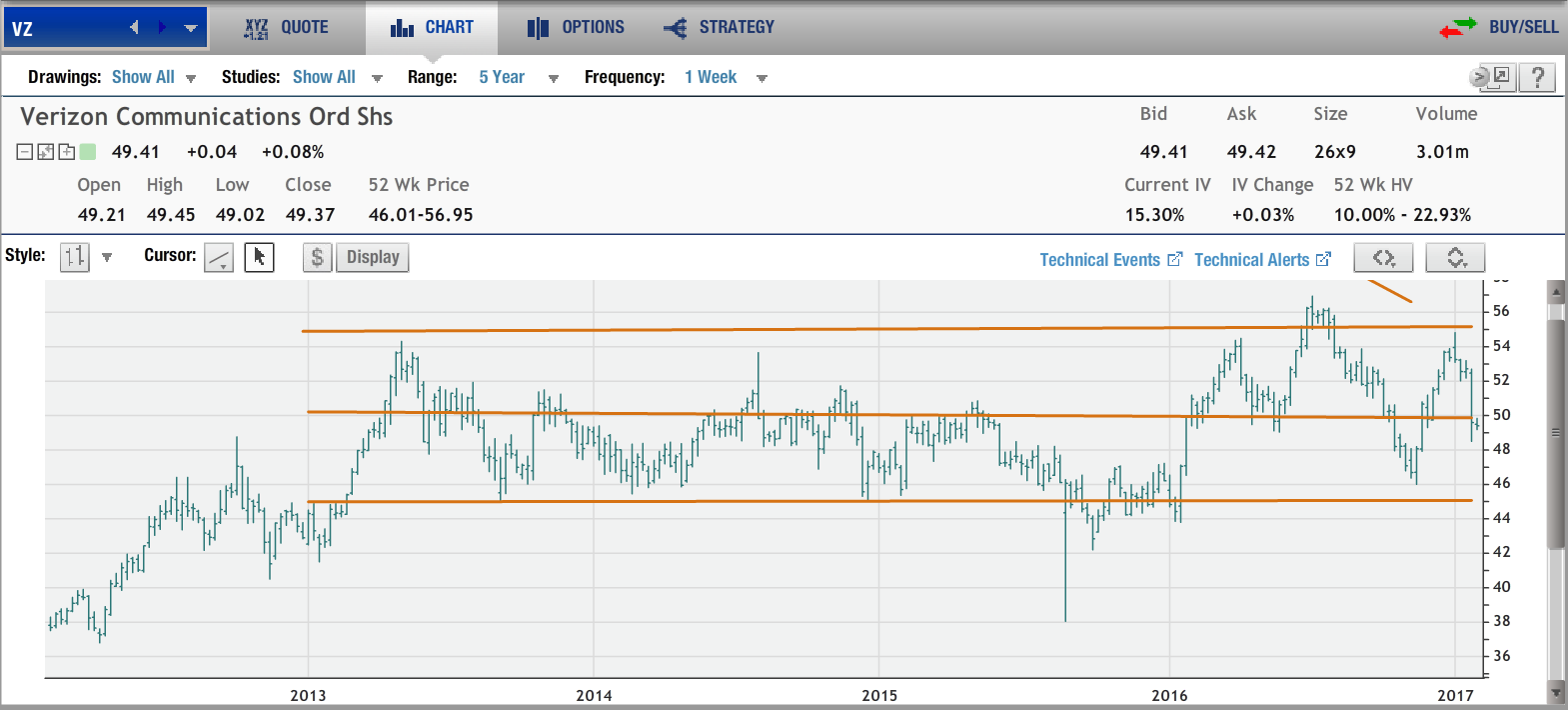1568x710 pixels.
Task: Click the Display button
Action: (x=373, y=257)
